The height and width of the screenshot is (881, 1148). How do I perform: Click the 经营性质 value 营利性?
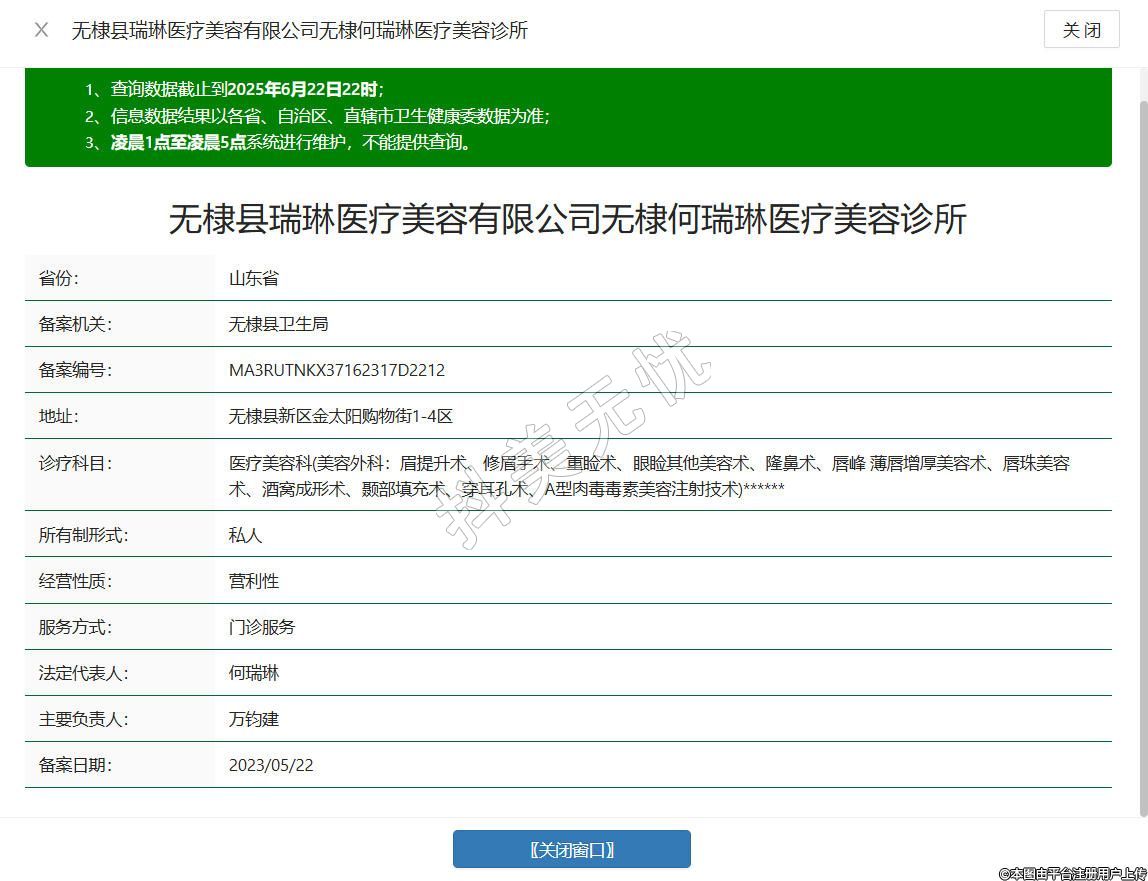pos(253,581)
